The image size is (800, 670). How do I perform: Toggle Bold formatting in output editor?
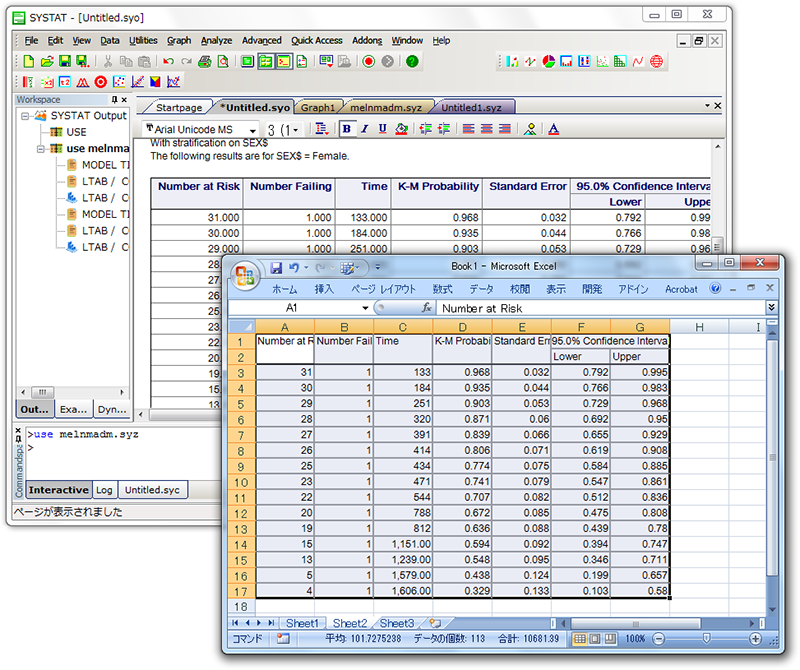346,129
